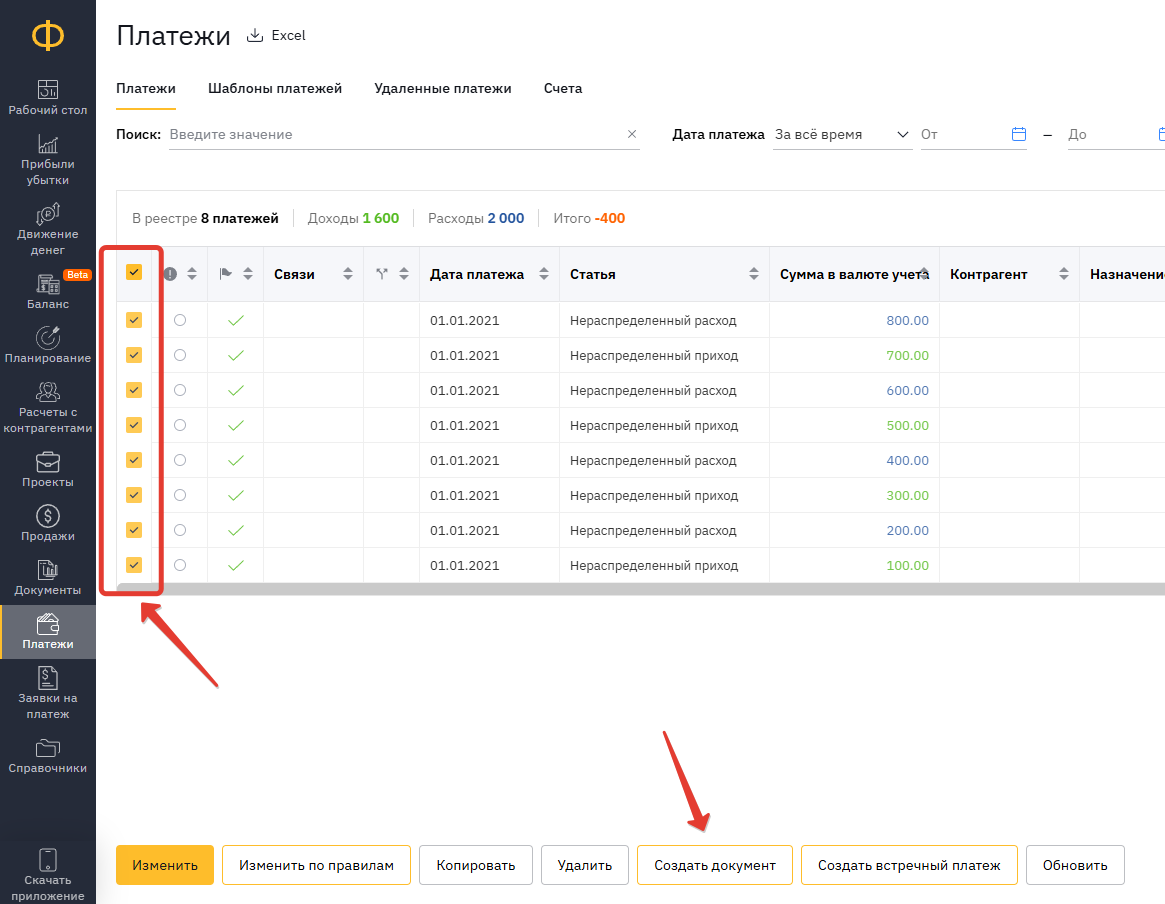Uncheck the 300.00 payment row checkbox
Screen dimensions: 1165x904
[x=134, y=495]
